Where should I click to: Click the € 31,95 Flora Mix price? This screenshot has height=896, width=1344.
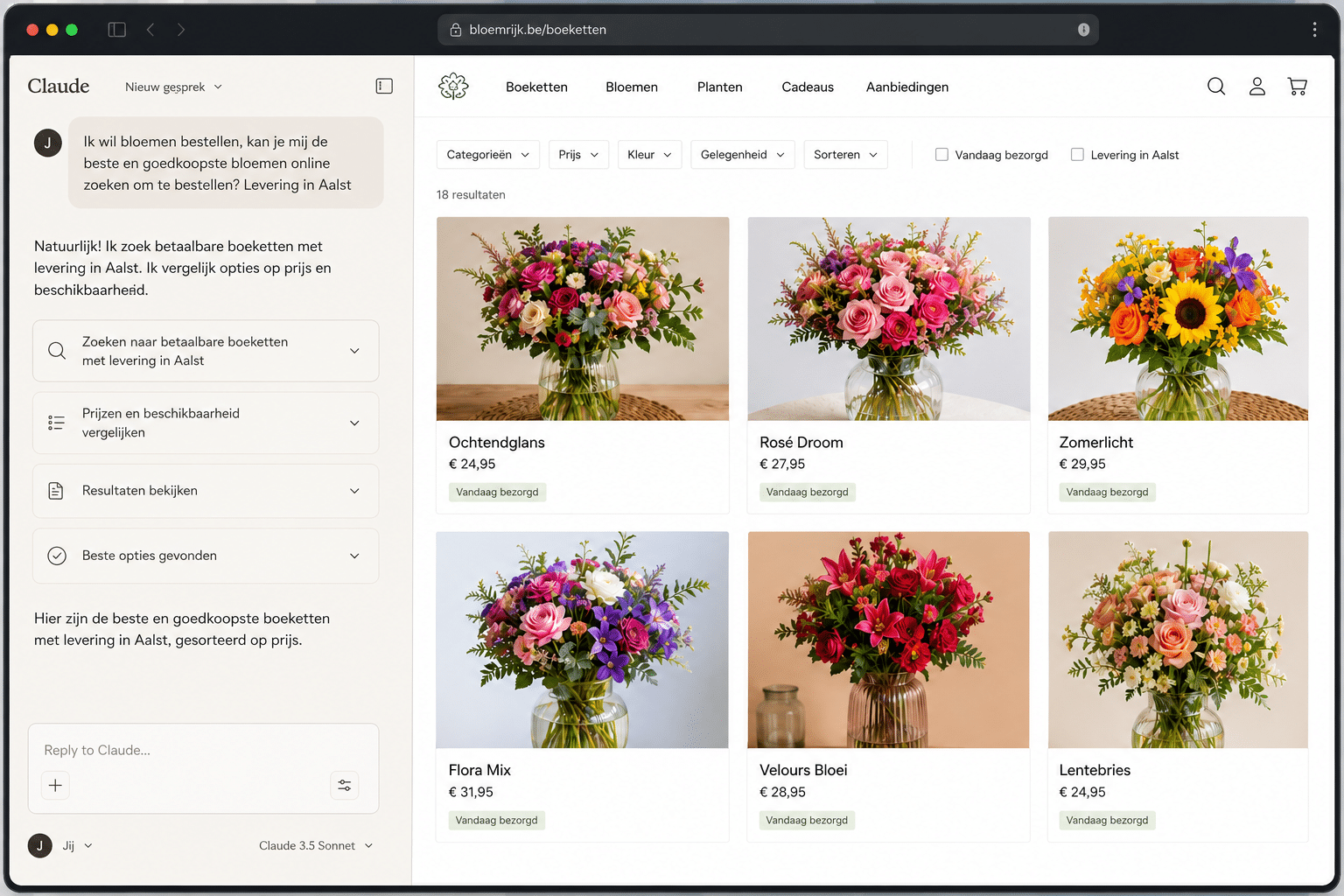pyautogui.click(x=471, y=792)
